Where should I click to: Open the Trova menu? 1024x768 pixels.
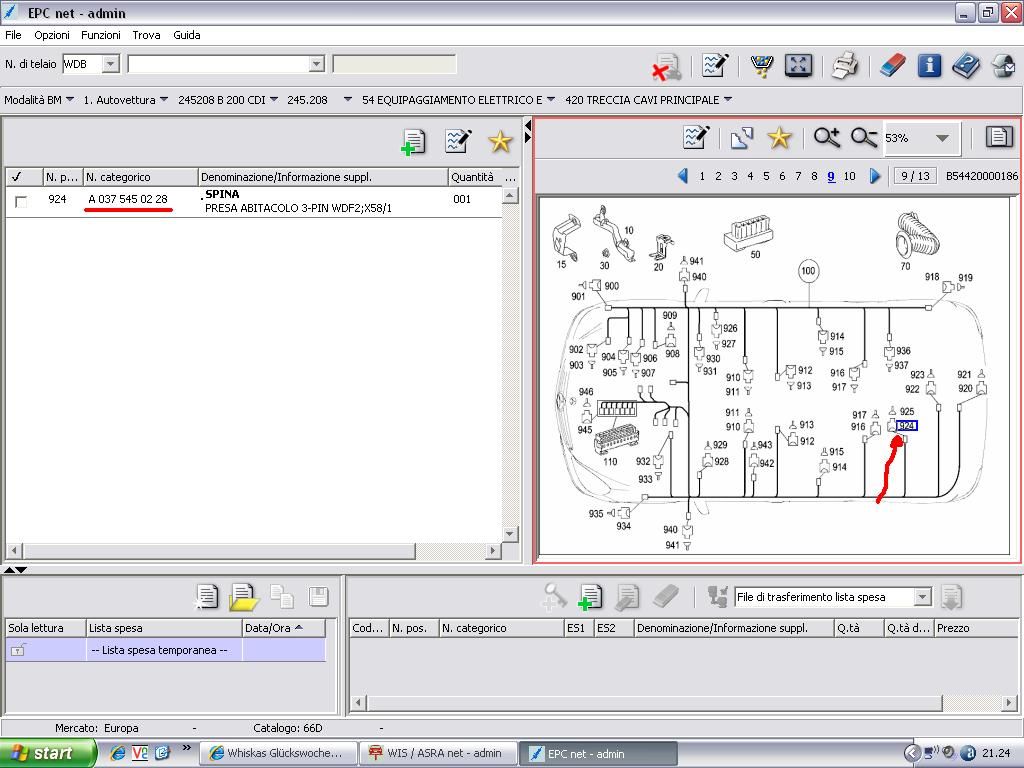146,35
